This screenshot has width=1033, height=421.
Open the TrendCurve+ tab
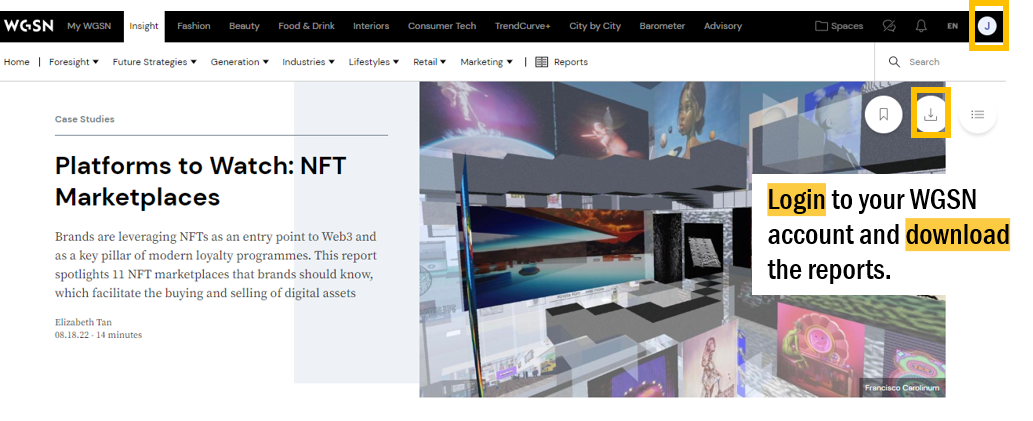point(522,26)
